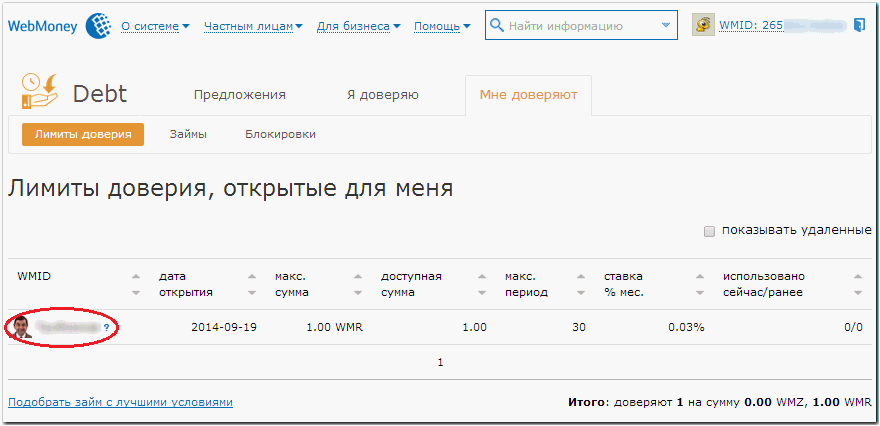Sort by дата открытия column arrows

click(x=252, y=284)
